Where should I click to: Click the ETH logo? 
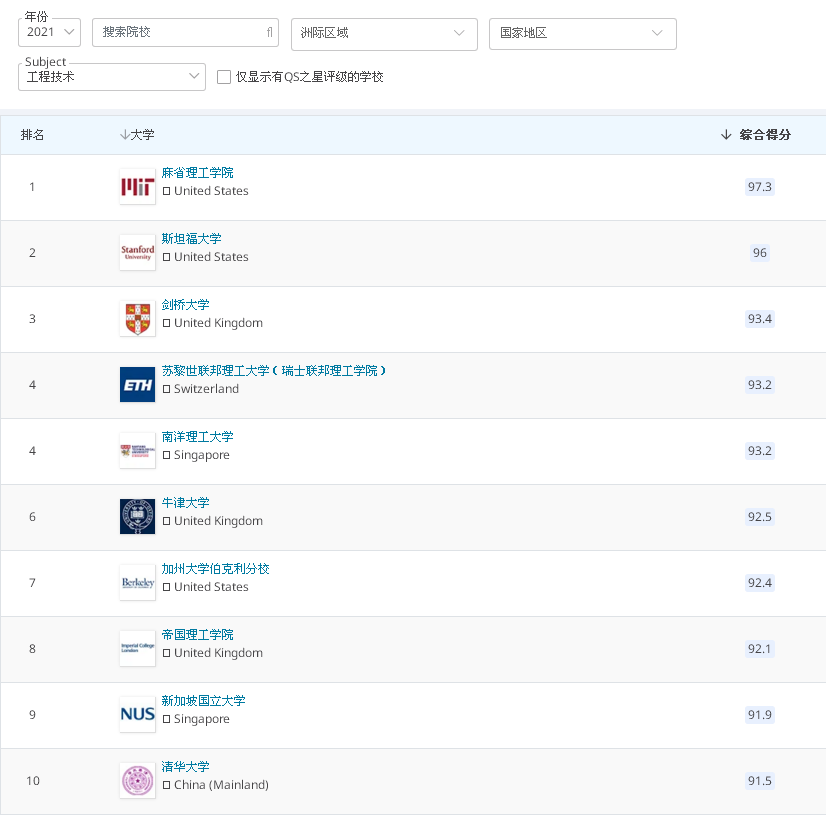click(x=137, y=385)
